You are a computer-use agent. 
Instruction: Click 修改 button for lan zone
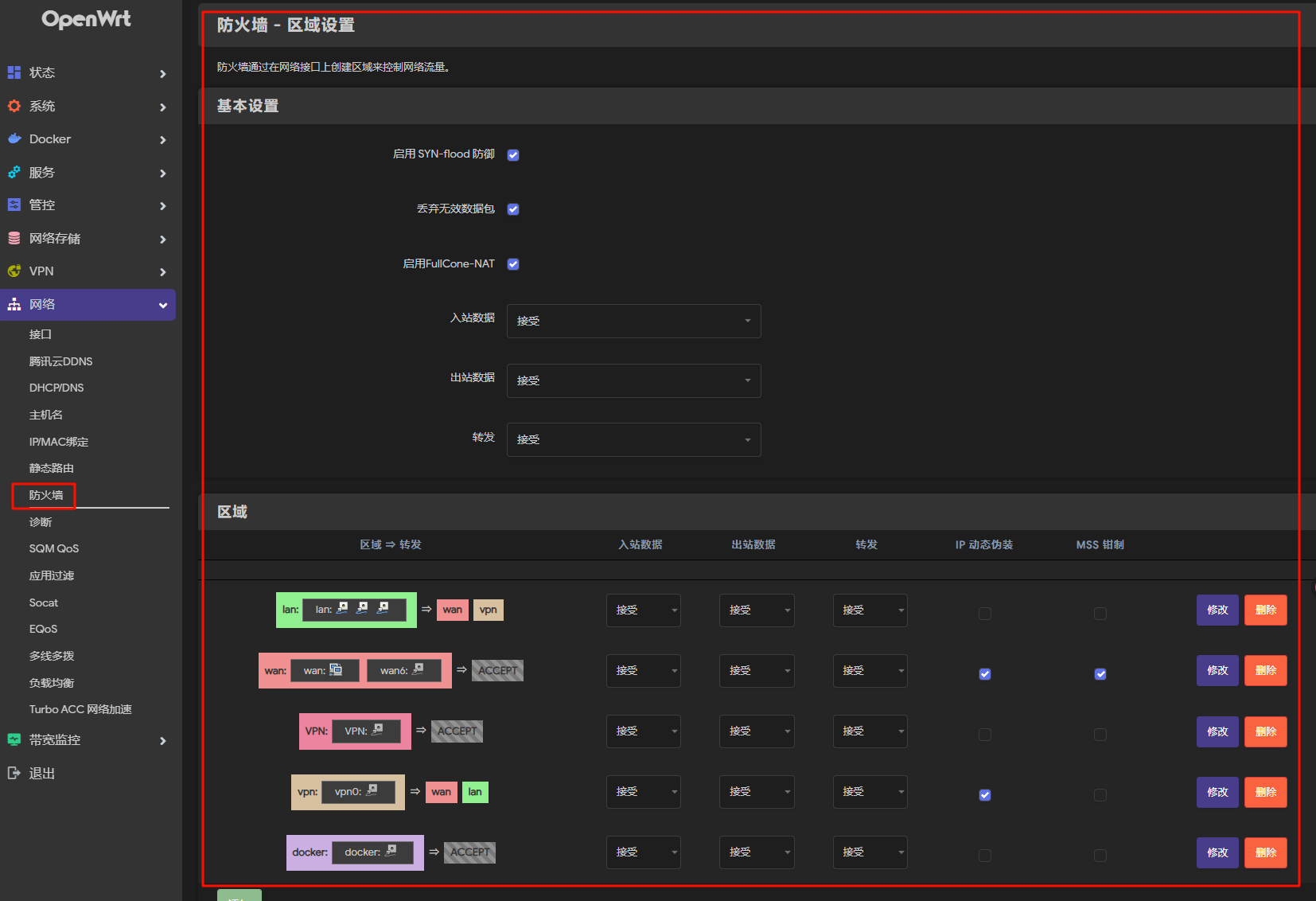pos(1217,610)
